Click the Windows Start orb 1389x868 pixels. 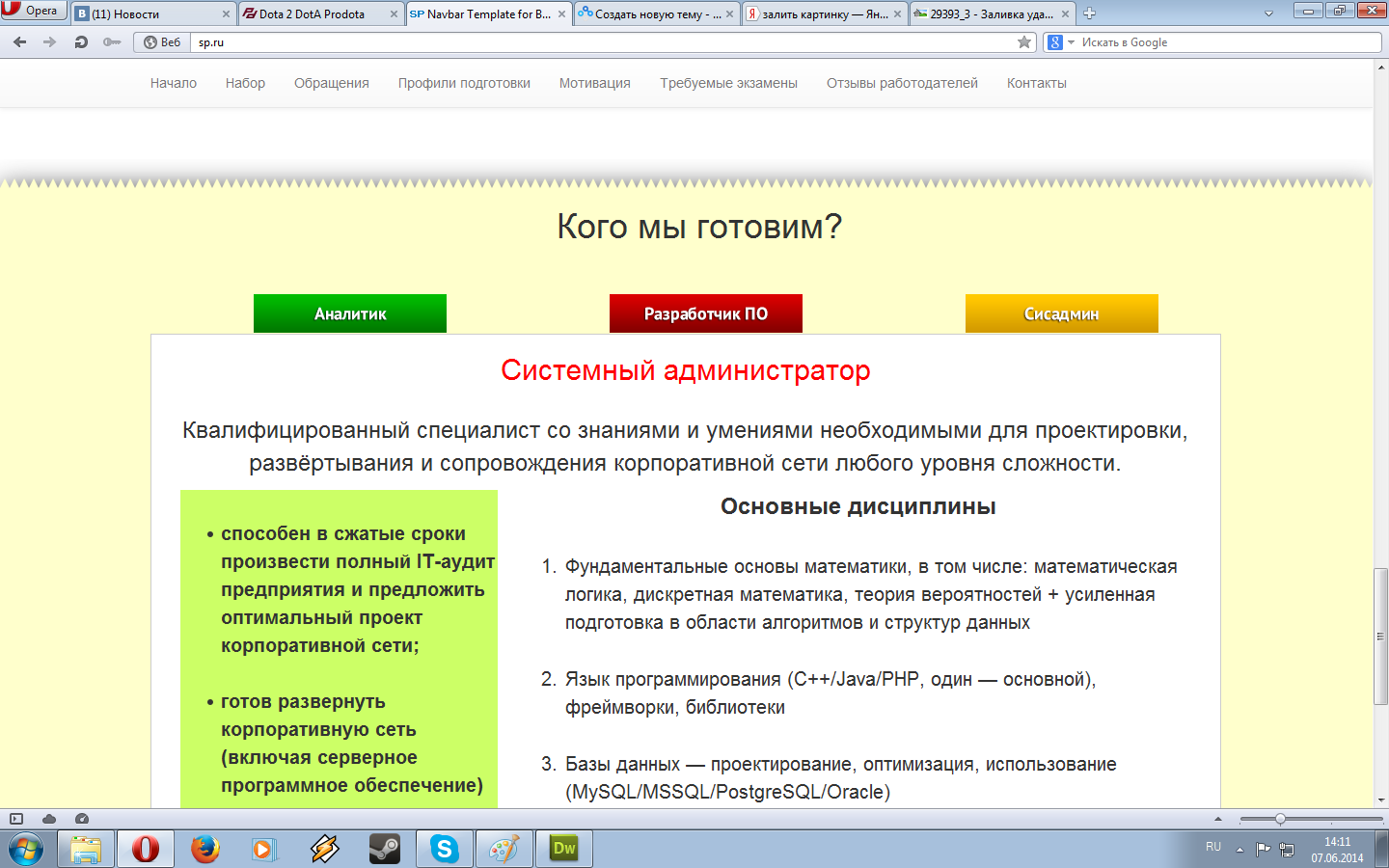[26, 850]
